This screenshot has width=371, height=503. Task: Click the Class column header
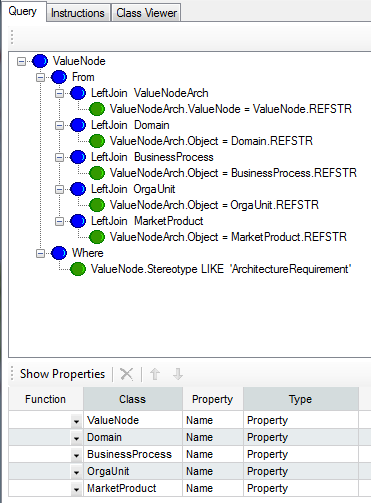(133, 399)
